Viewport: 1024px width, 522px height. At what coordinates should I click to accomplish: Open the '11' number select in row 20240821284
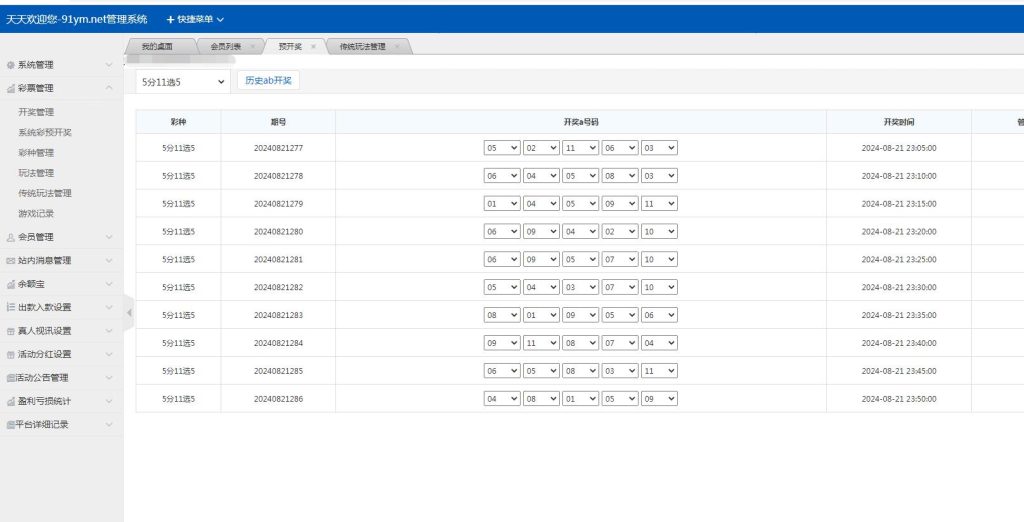point(541,343)
